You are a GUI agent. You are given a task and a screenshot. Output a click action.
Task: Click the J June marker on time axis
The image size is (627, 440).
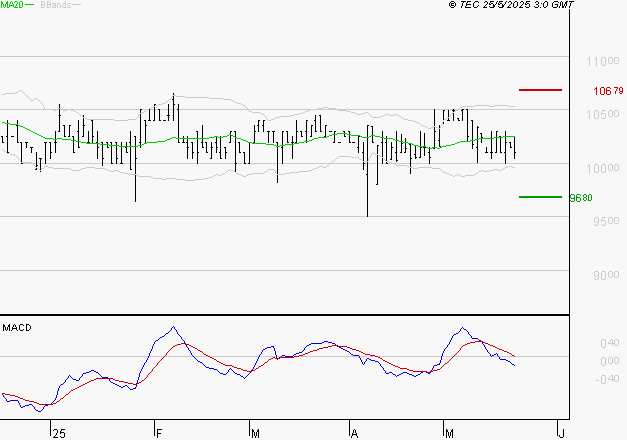coord(562,433)
